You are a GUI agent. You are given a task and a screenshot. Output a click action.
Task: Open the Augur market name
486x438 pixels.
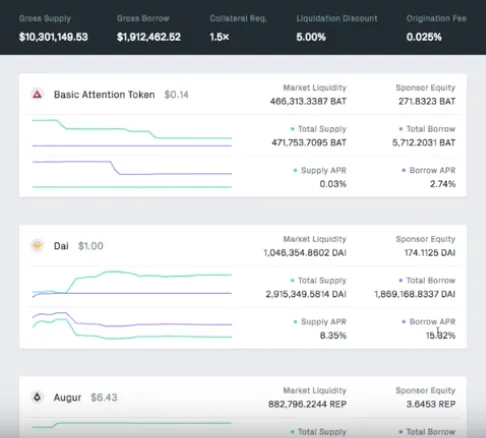68,397
